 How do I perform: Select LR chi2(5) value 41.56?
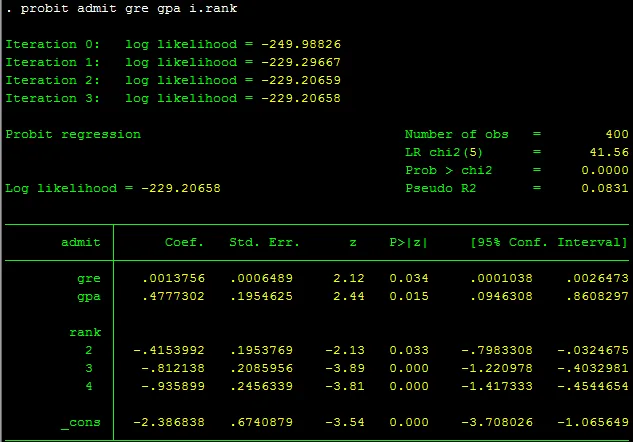[609, 152]
